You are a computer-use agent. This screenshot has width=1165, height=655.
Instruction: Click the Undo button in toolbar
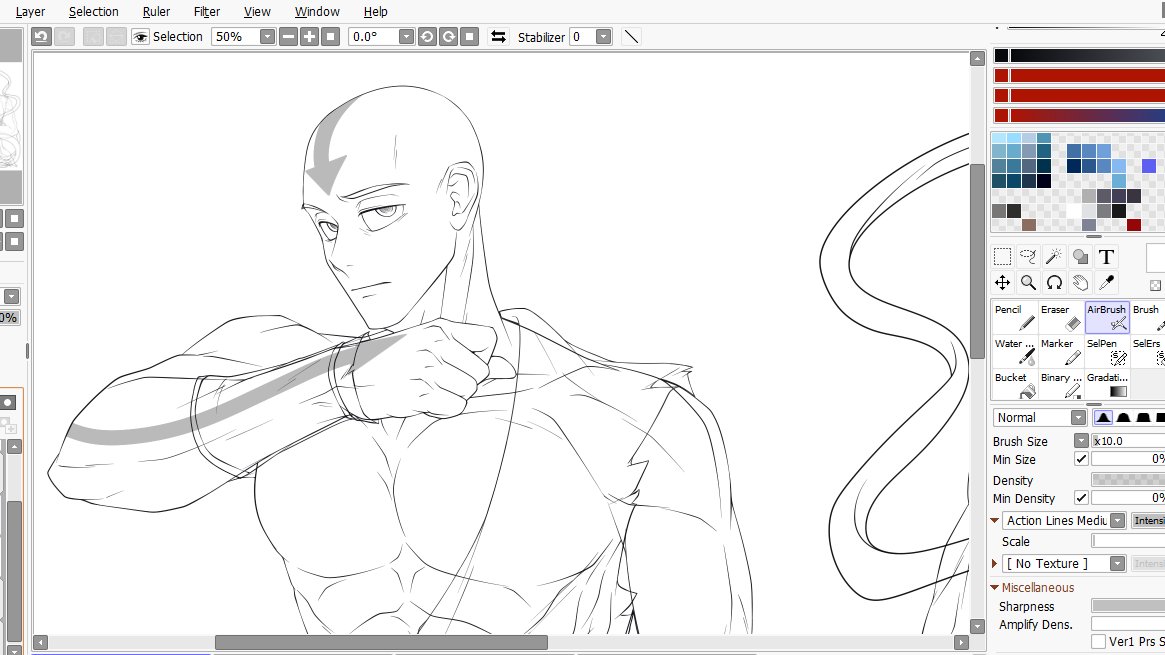pyautogui.click(x=42, y=36)
